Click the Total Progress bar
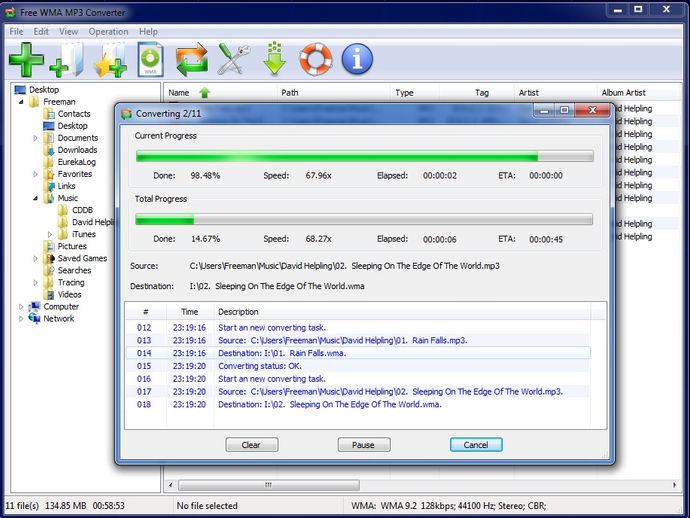 point(364,219)
